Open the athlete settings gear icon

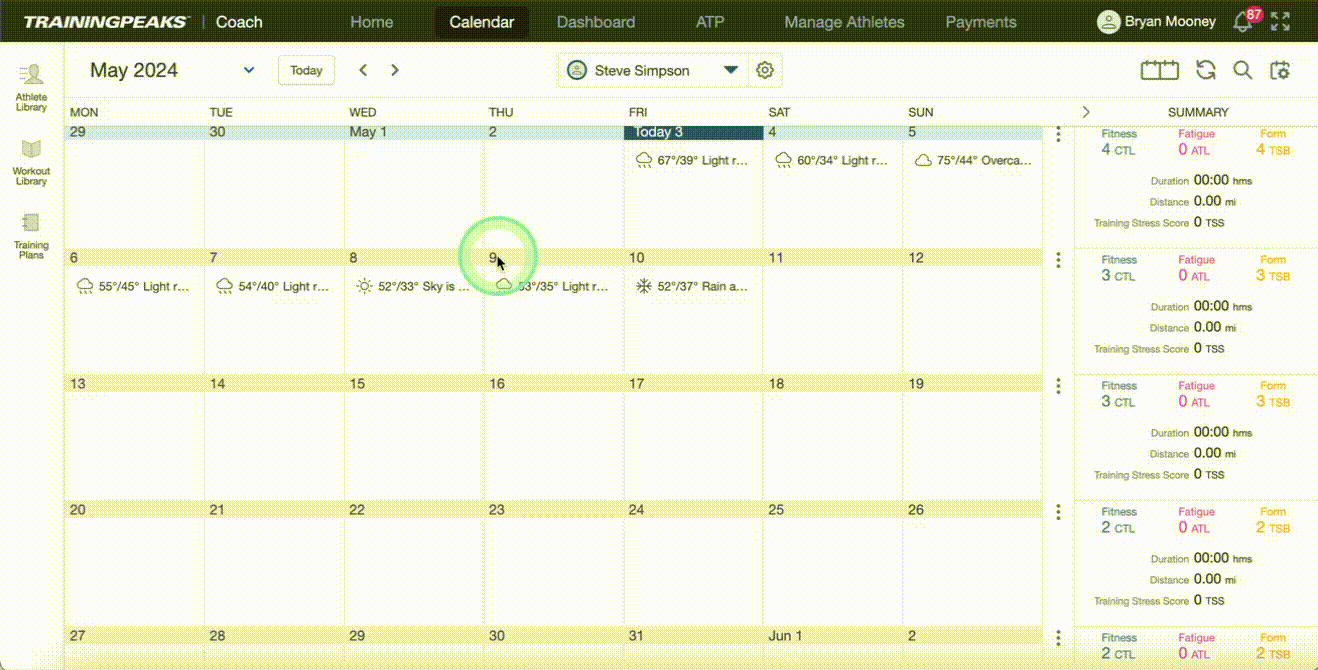click(765, 70)
